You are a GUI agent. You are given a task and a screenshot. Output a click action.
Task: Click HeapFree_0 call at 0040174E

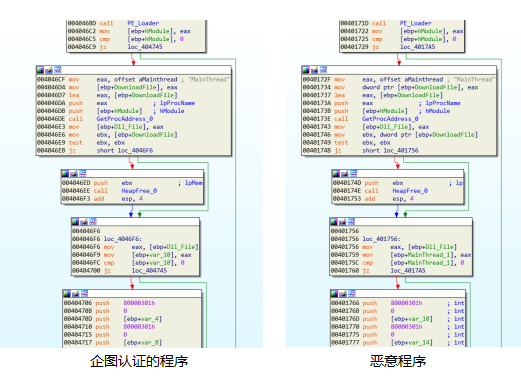point(380,191)
